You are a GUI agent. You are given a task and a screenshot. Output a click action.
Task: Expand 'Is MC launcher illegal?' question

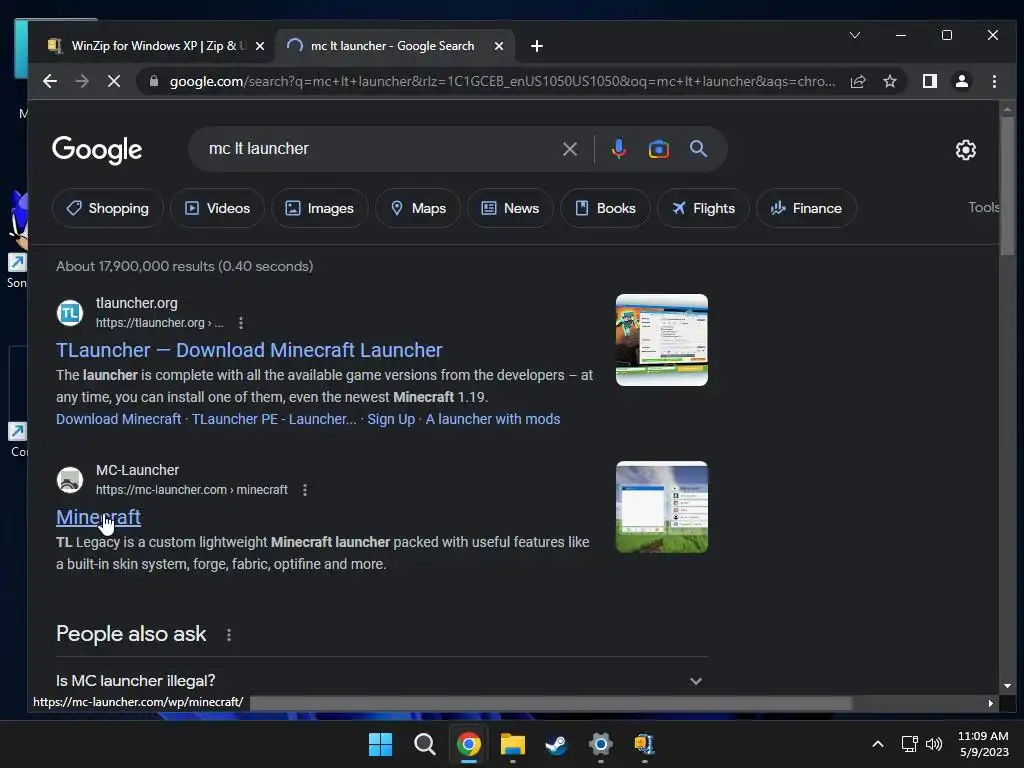pyautogui.click(x=381, y=680)
